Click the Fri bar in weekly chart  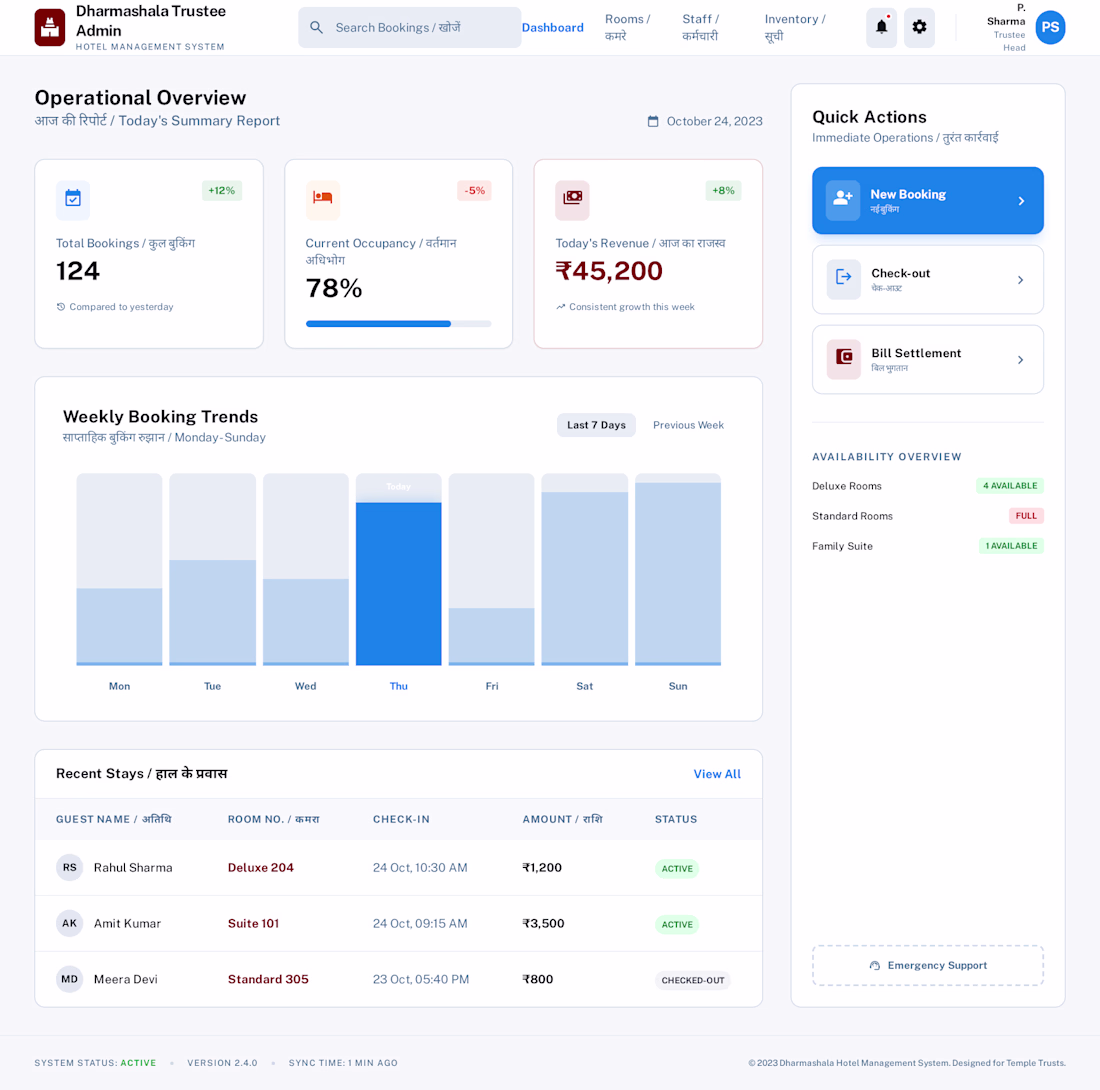(491, 636)
